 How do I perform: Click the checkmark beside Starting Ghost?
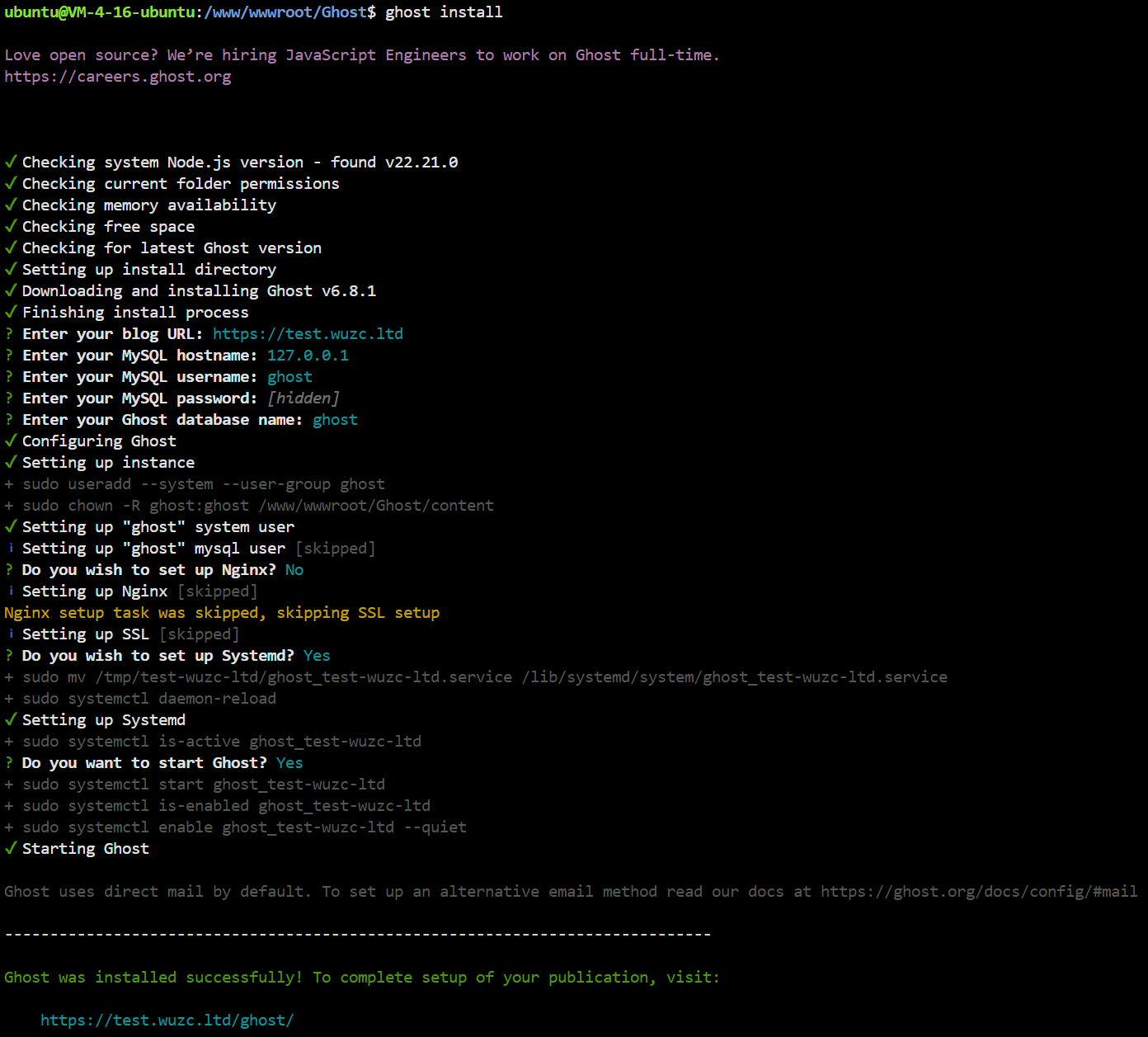(x=10, y=848)
